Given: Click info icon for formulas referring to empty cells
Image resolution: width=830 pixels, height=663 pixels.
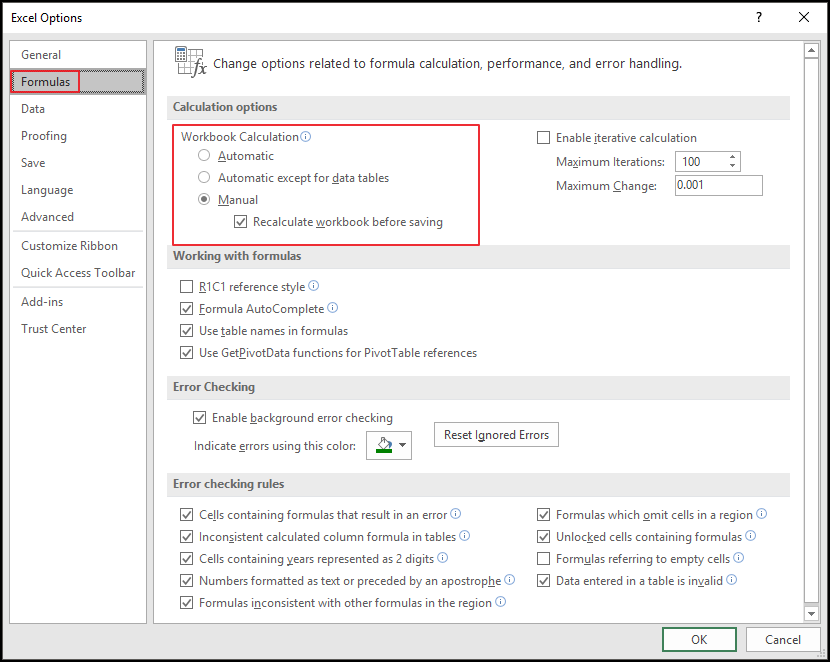Looking at the screenshot, I should (x=738, y=557).
